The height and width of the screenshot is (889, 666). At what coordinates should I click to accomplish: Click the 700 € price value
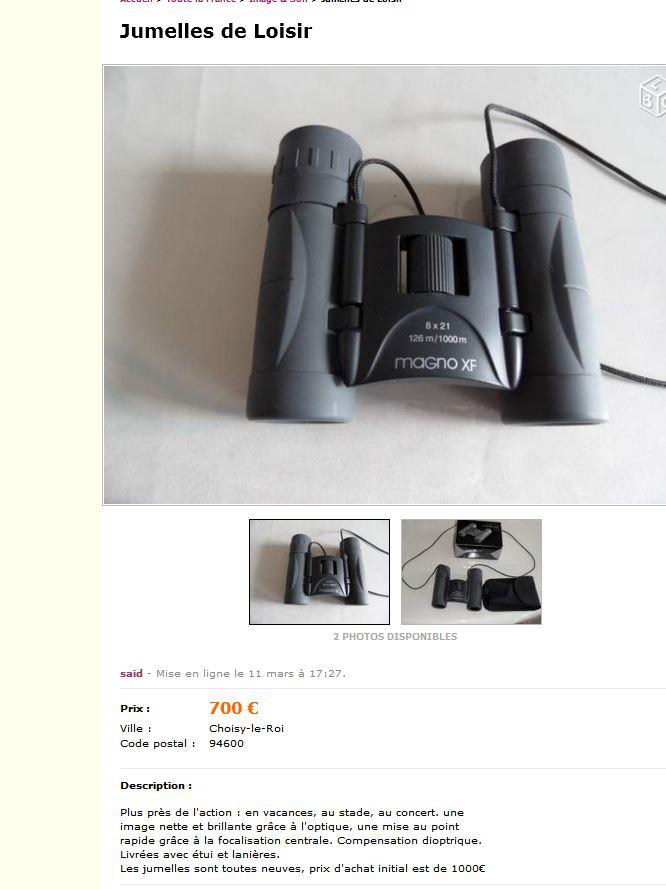point(234,708)
